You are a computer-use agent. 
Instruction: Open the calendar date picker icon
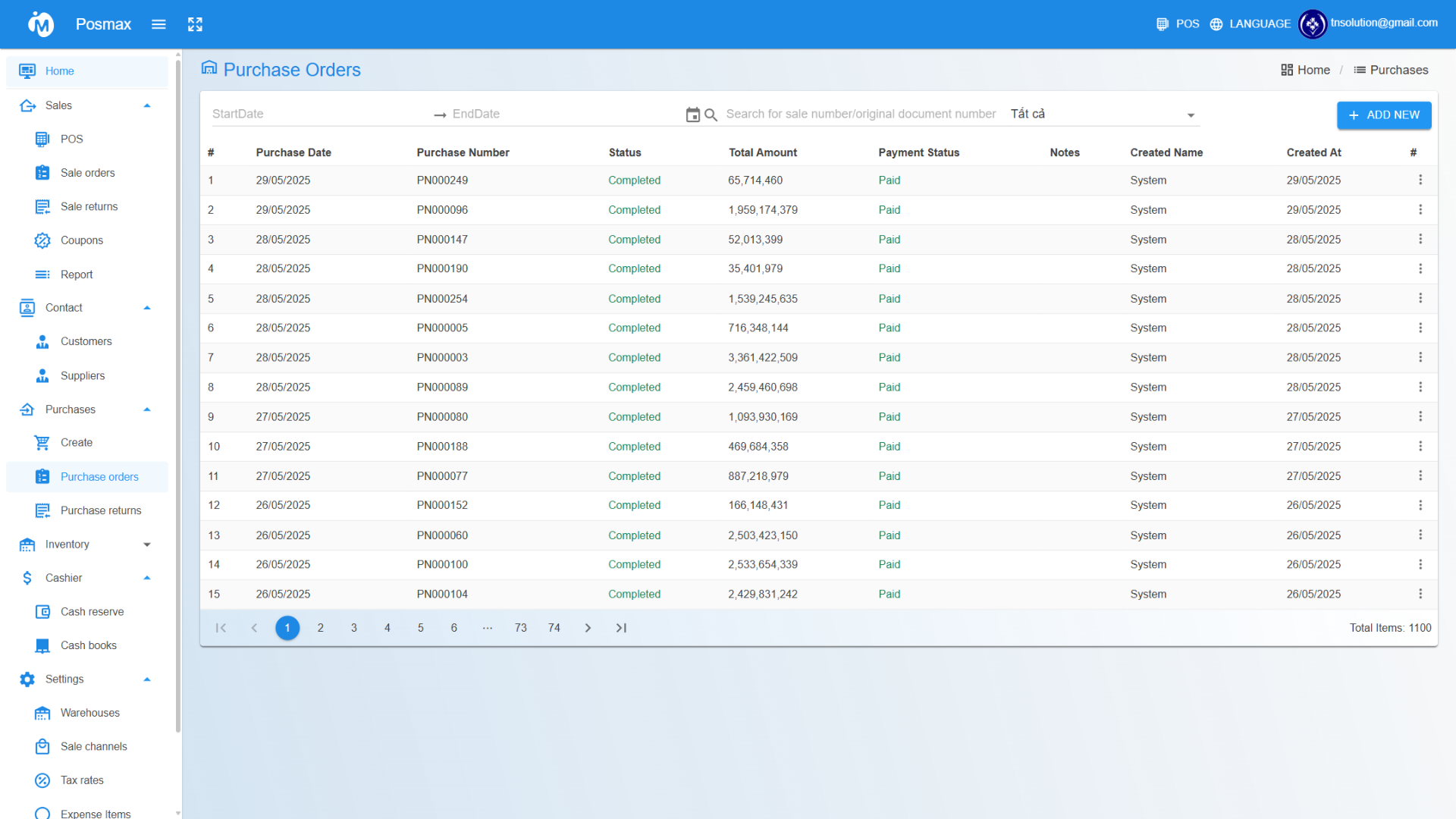692,115
